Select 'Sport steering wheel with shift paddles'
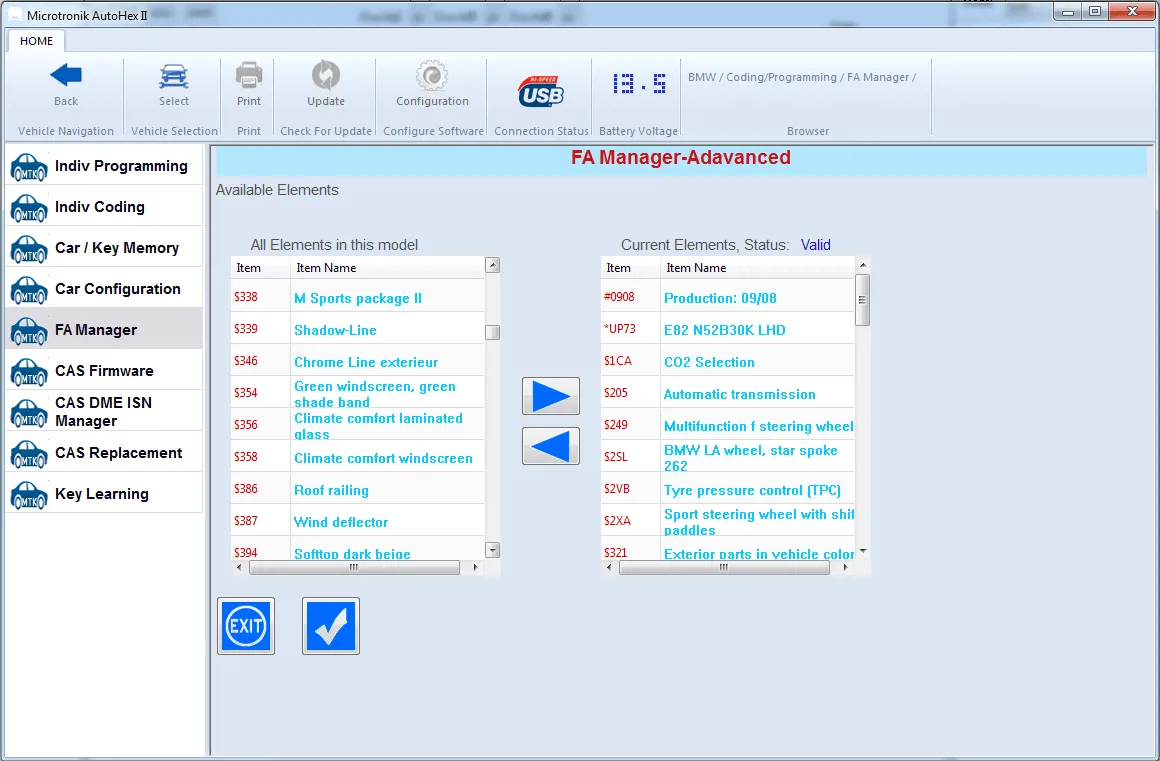Viewport: 1160px width, 761px height. click(x=728, y=521)
